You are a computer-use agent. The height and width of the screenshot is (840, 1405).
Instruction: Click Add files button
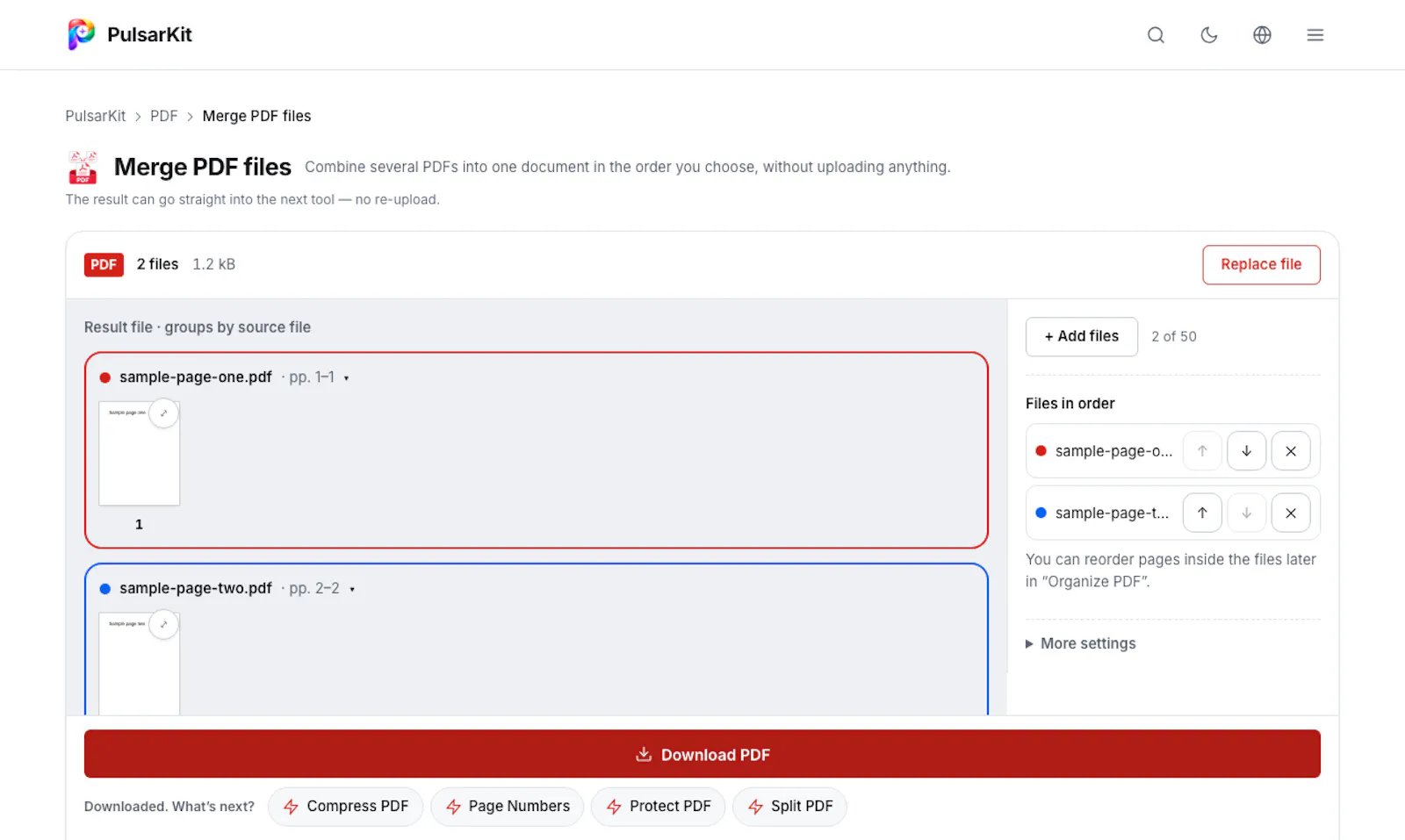(1081, 336)
